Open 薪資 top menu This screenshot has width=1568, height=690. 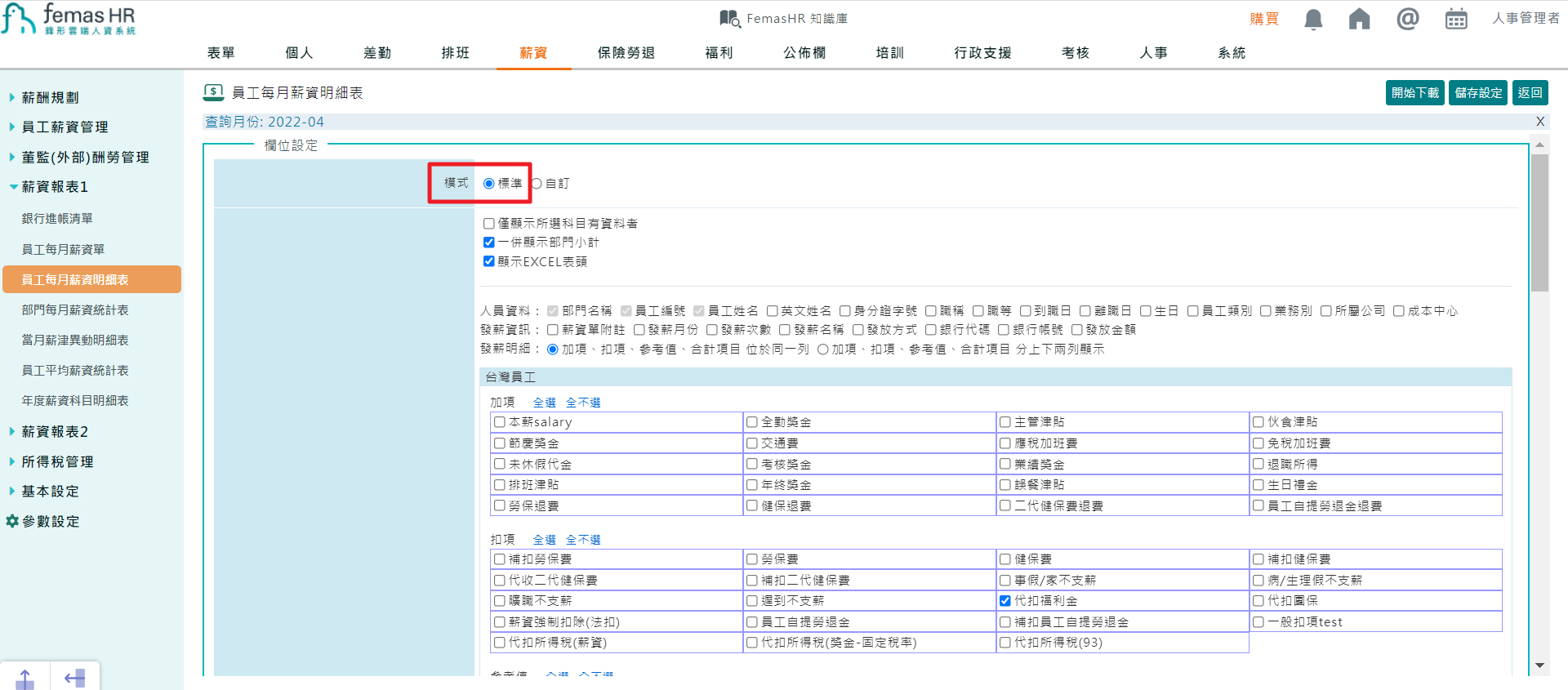[x=533, y=52]
